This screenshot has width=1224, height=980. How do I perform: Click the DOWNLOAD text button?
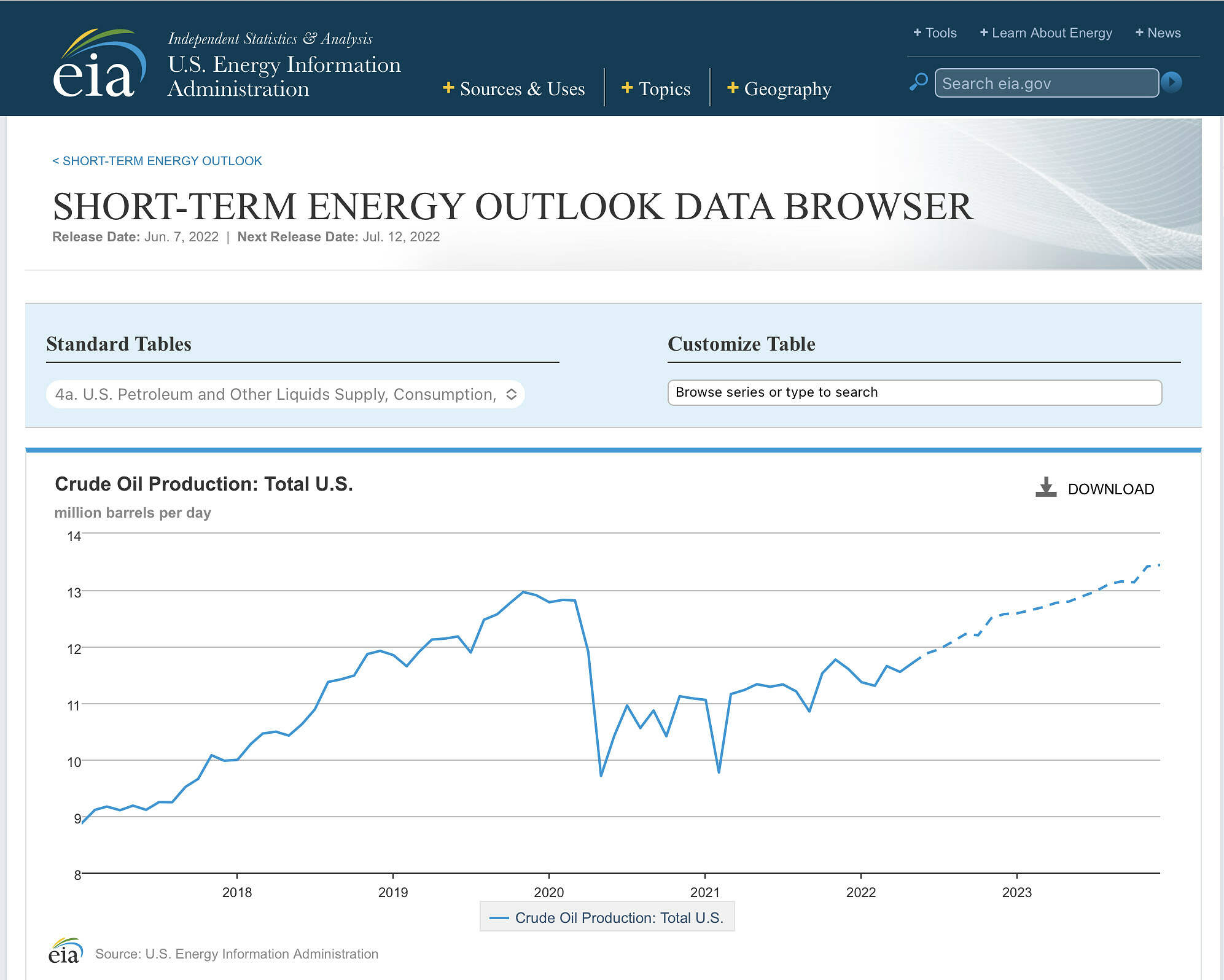pyautogui.click(x=1110, y=489)
